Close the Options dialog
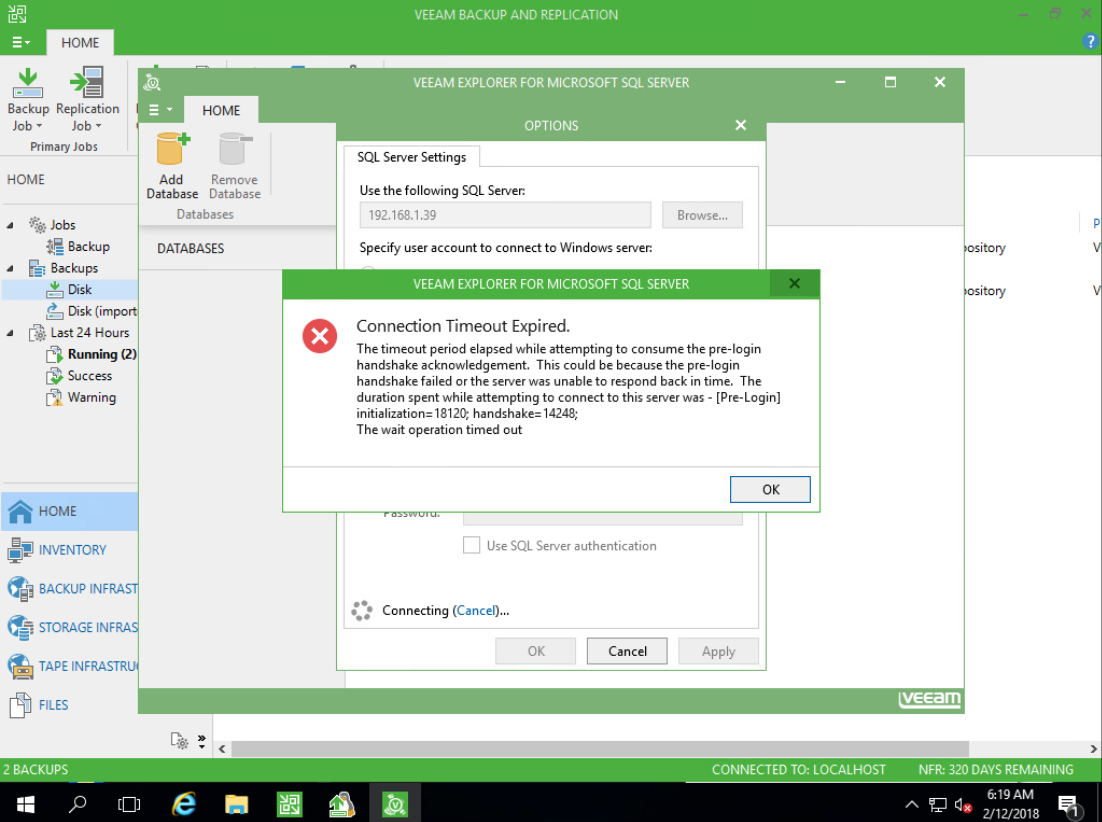1102x822 pixels. 740,125
